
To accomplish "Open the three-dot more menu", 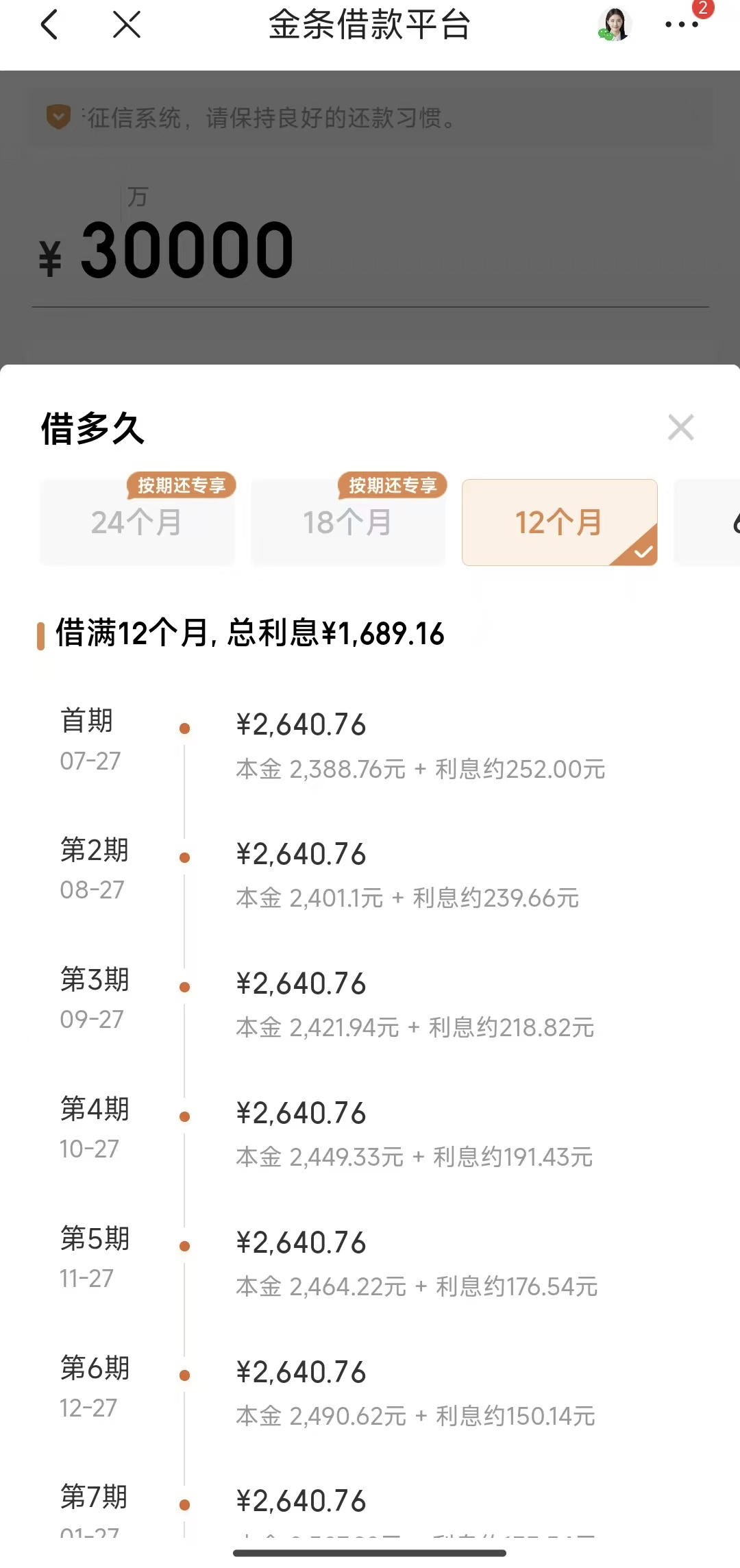I will [682, 25].
